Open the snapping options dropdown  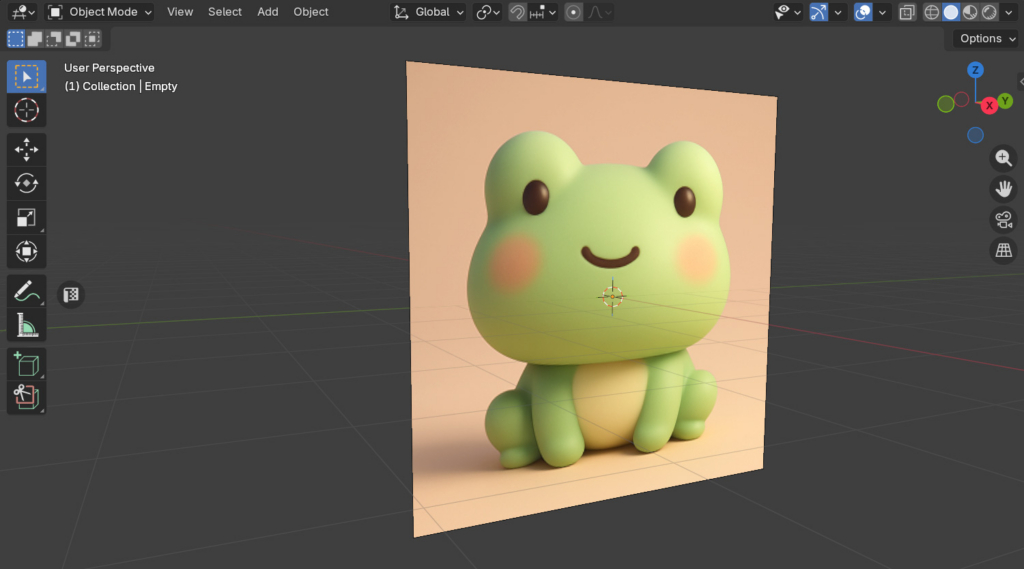click(543, 12)
